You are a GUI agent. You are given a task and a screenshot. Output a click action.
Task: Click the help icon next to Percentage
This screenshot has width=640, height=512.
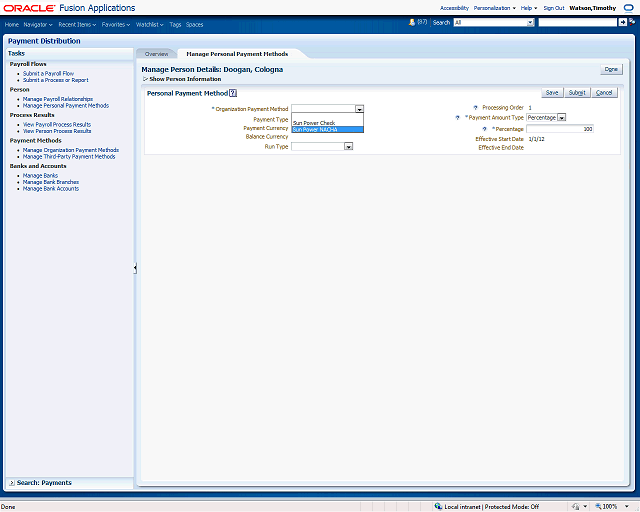click(484, 128)
